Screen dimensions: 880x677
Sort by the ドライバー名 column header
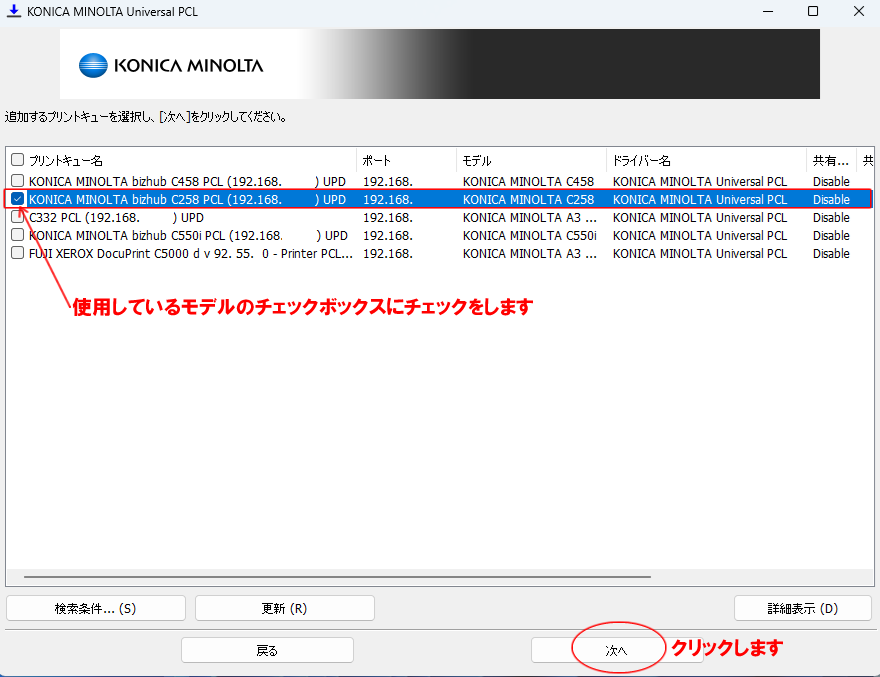[641, 161]
